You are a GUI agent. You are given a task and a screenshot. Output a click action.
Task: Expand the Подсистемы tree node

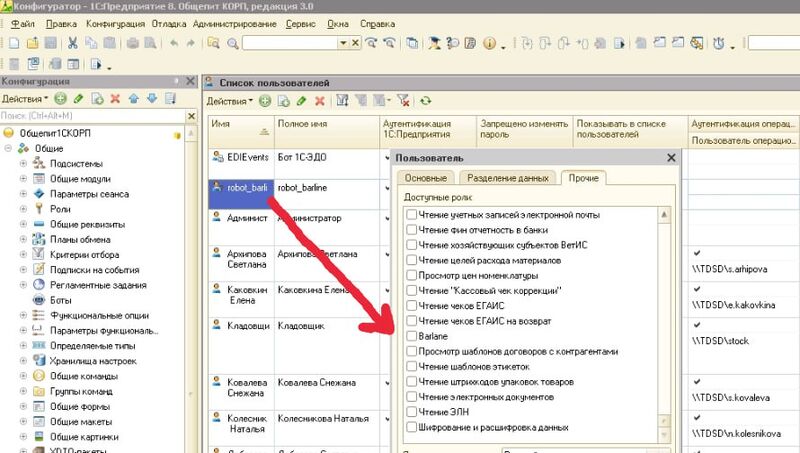coord(23,163)
